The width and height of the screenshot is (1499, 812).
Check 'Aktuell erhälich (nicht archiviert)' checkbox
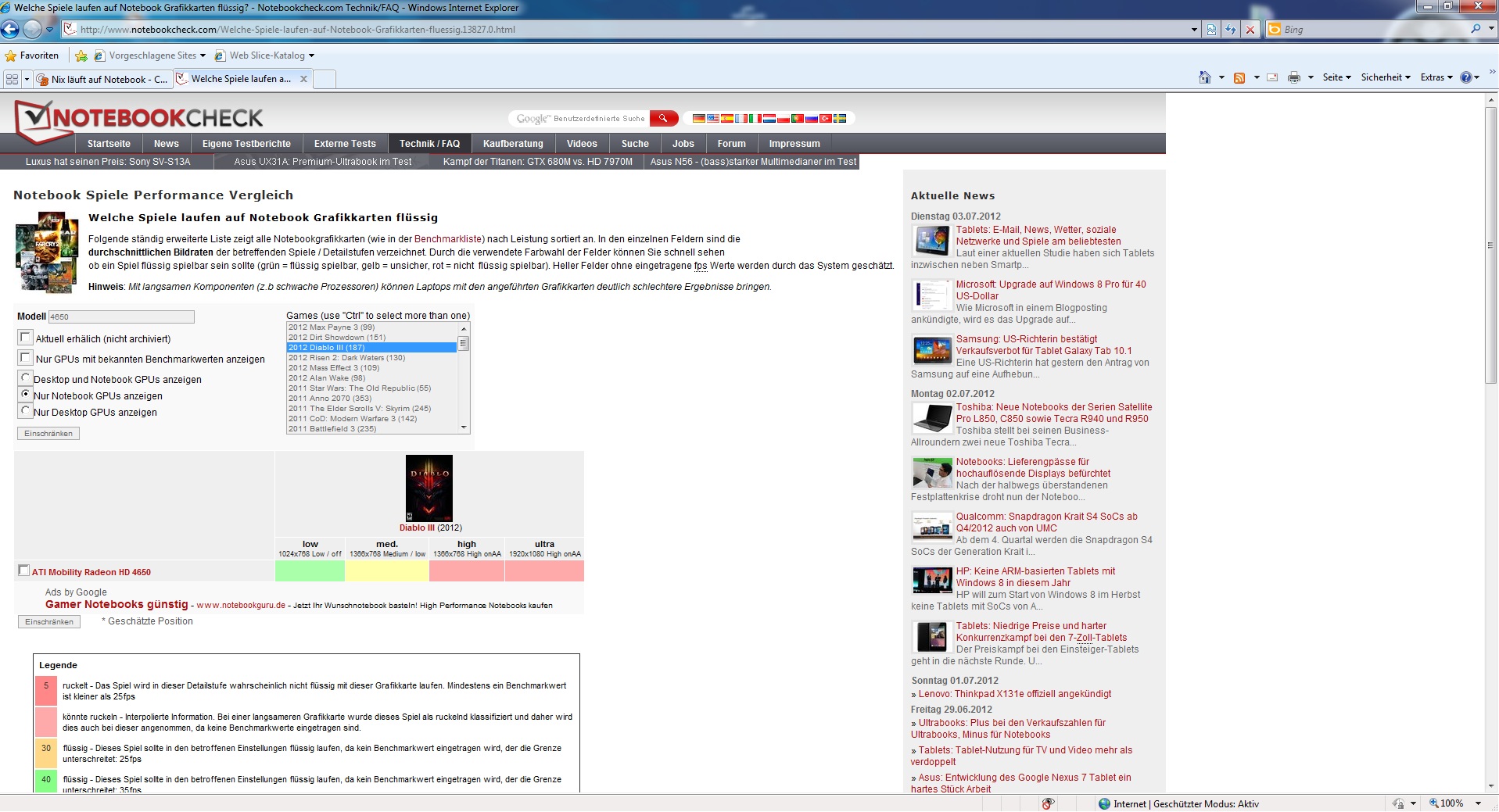click(x=25, y=338)
